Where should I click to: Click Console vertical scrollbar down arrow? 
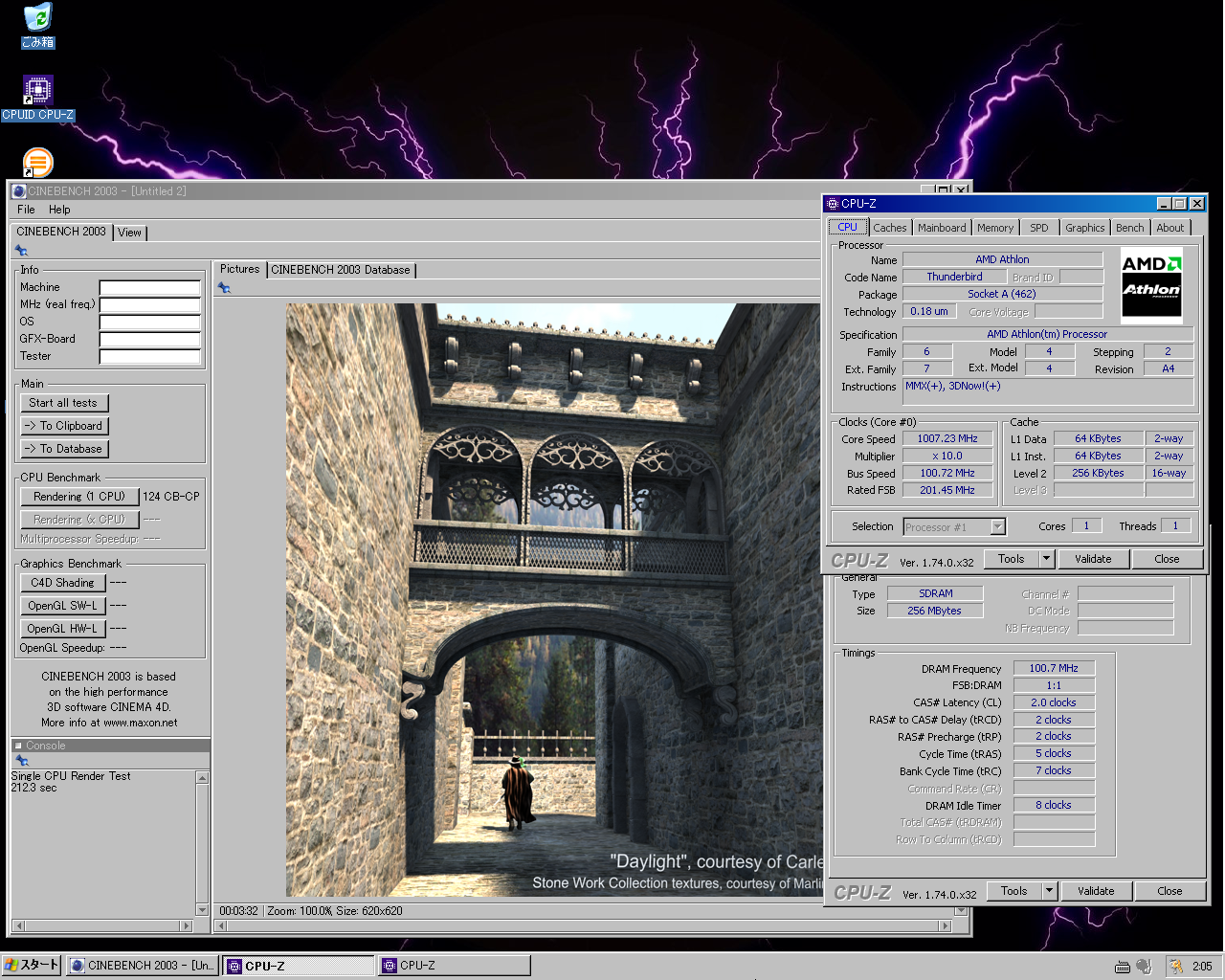pyautogui.click(x=202, y=909)
